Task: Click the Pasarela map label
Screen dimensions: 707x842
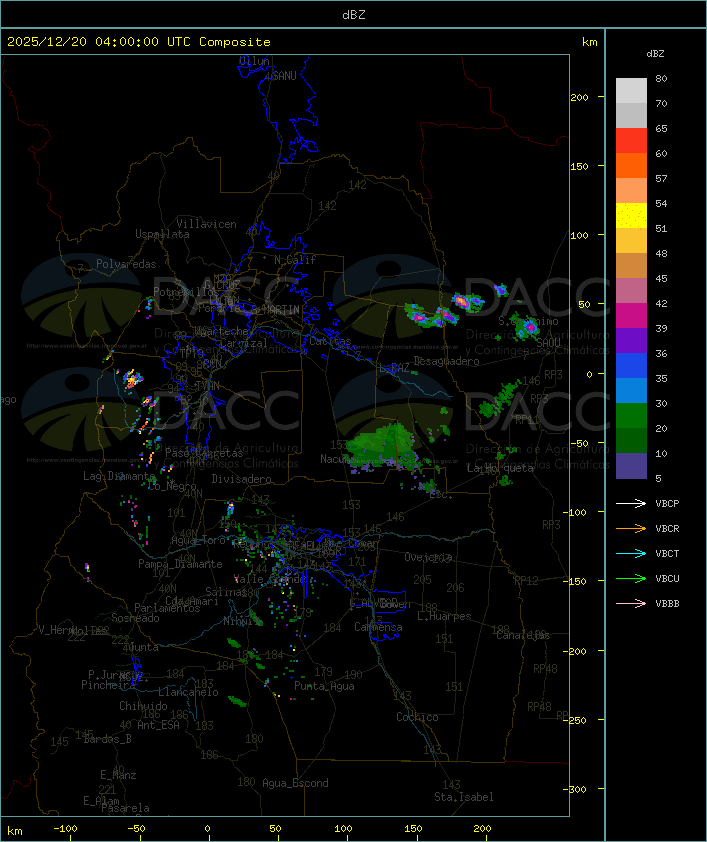Action: pyautogui.click(x=125, y=808)
